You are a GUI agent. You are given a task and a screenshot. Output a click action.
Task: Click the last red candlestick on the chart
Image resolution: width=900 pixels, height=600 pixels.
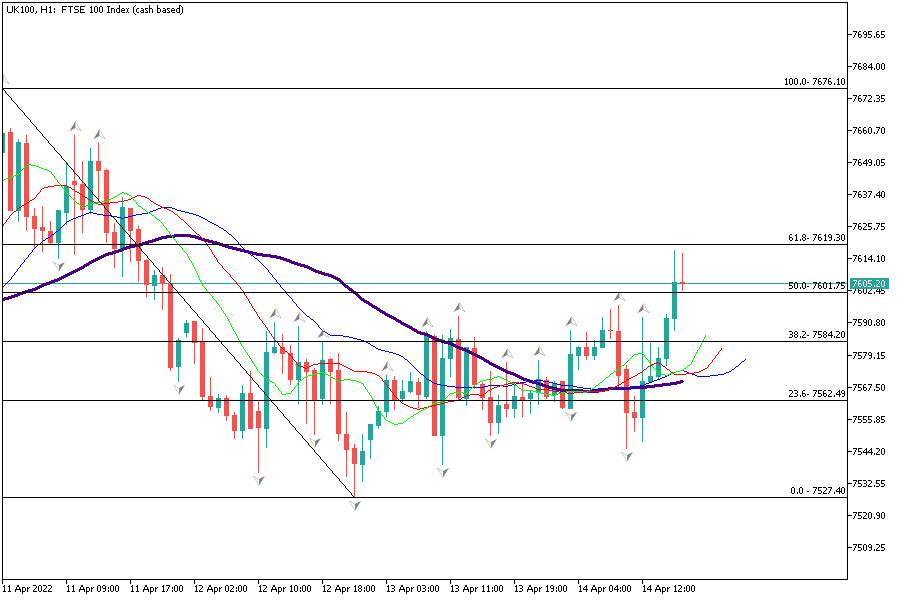(x=682, y=280)
